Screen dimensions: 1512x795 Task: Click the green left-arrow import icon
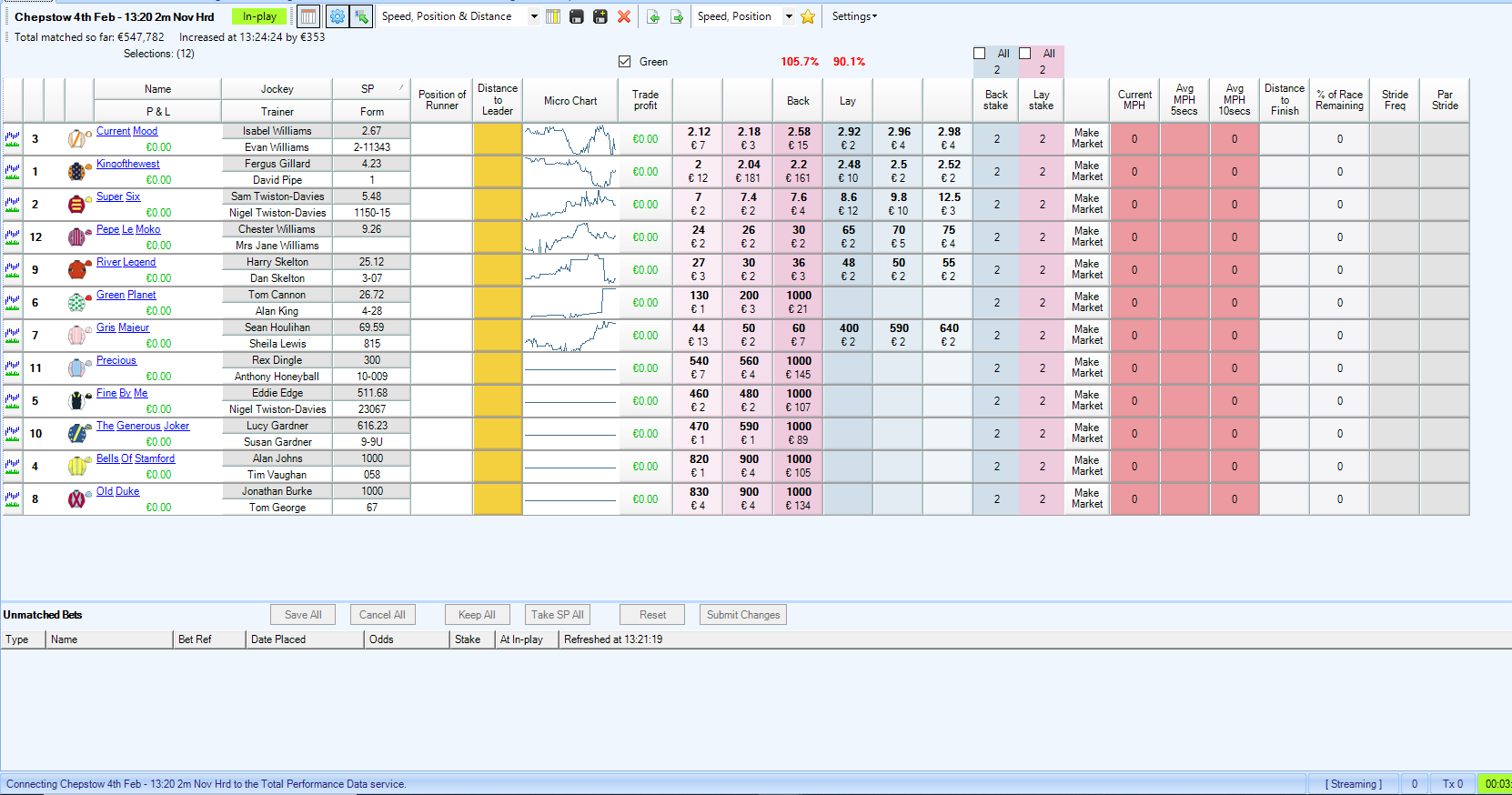click(653, 16)
